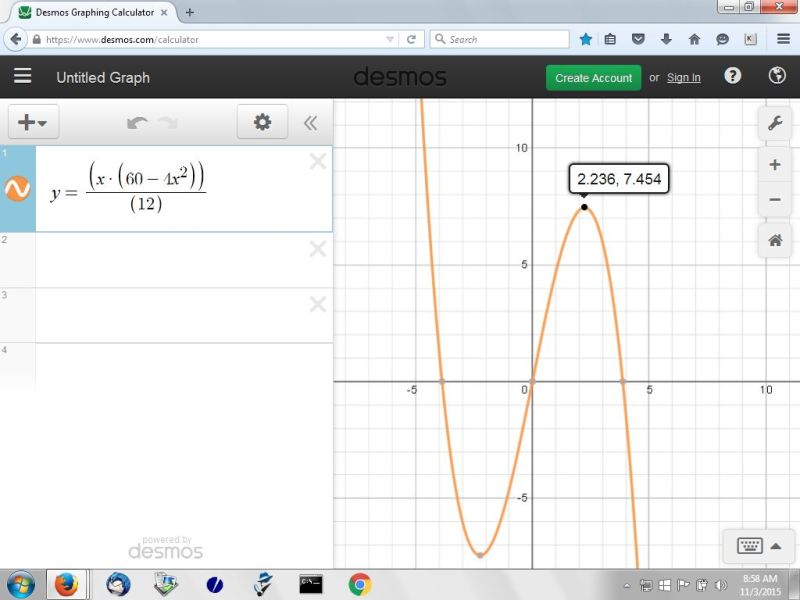Open the Firefox Hello chat icon
Viewport: 800px width, 600px height.
coord(722,39)
